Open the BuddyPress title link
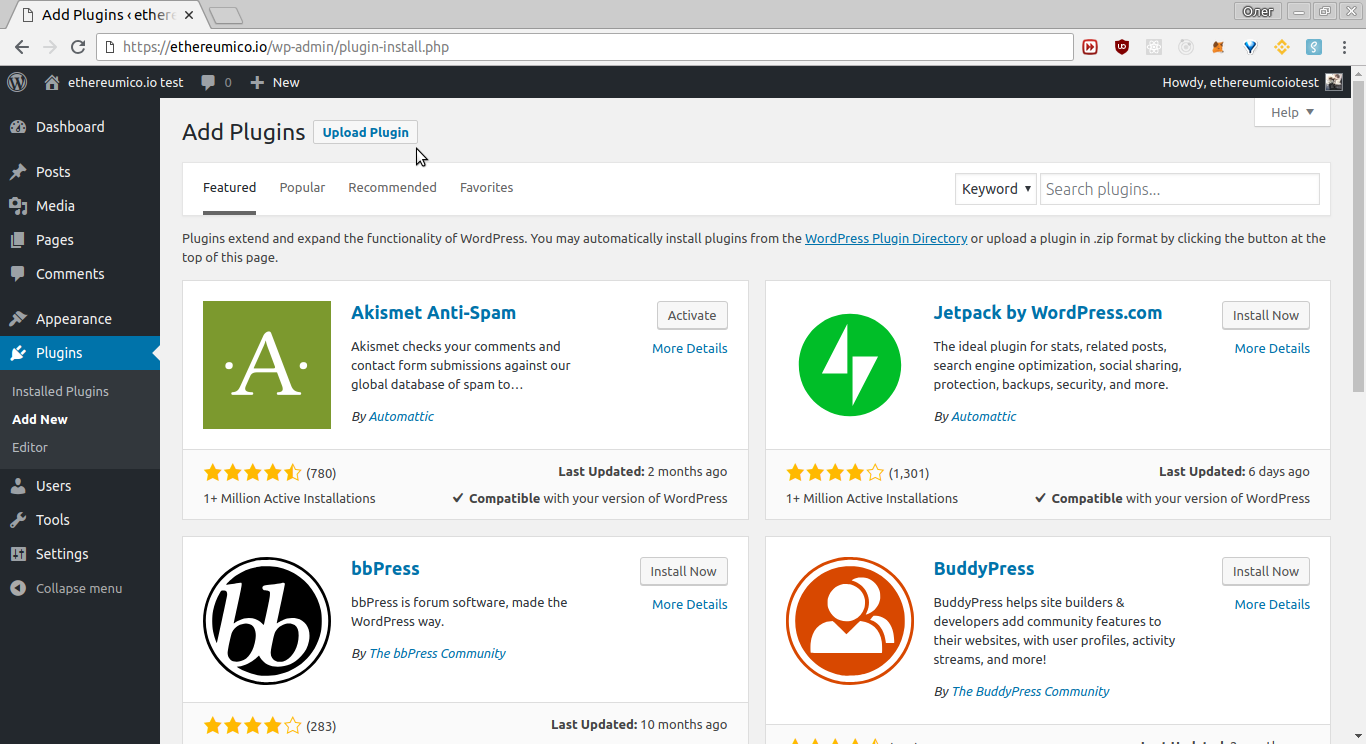The width and height of the screenshot is (1366, 744). point(984,568)
